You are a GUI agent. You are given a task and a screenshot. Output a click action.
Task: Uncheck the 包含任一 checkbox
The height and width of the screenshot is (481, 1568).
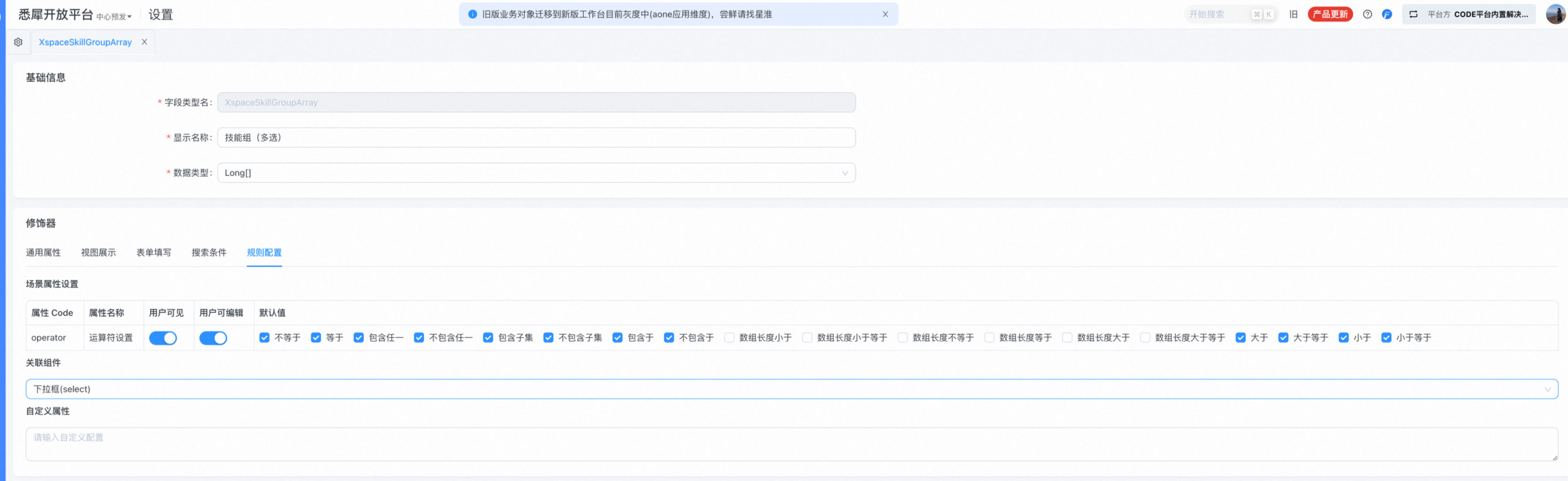358,337
